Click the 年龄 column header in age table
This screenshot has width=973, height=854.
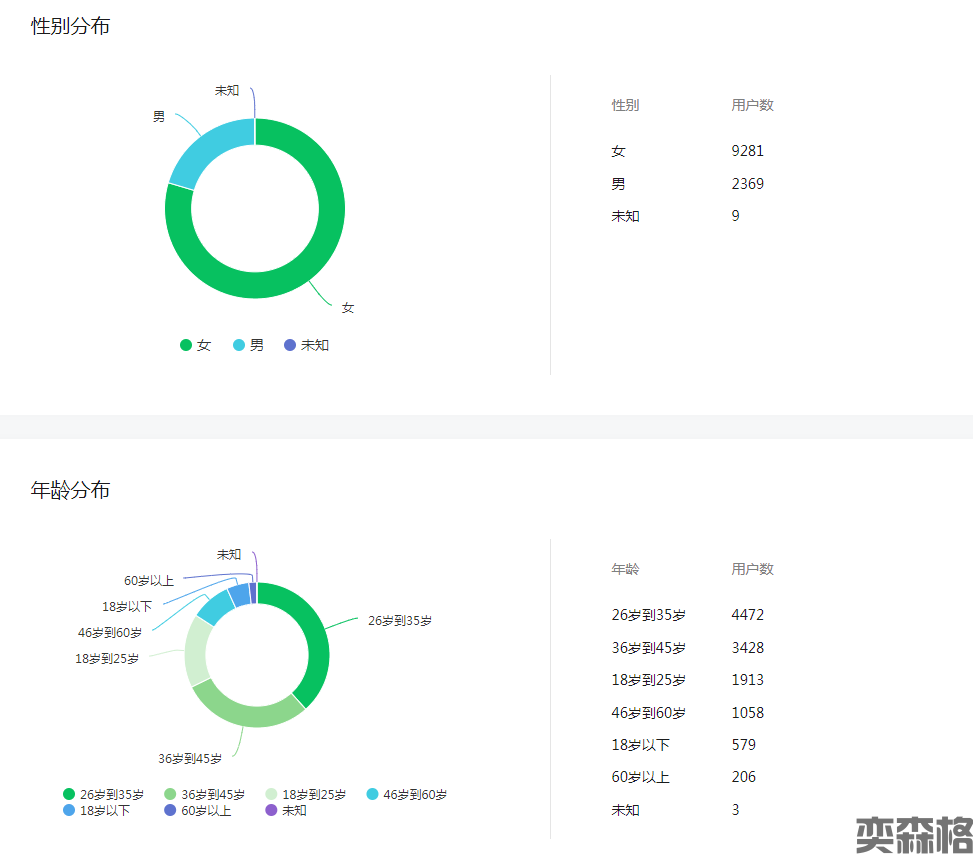click(625, 569)
